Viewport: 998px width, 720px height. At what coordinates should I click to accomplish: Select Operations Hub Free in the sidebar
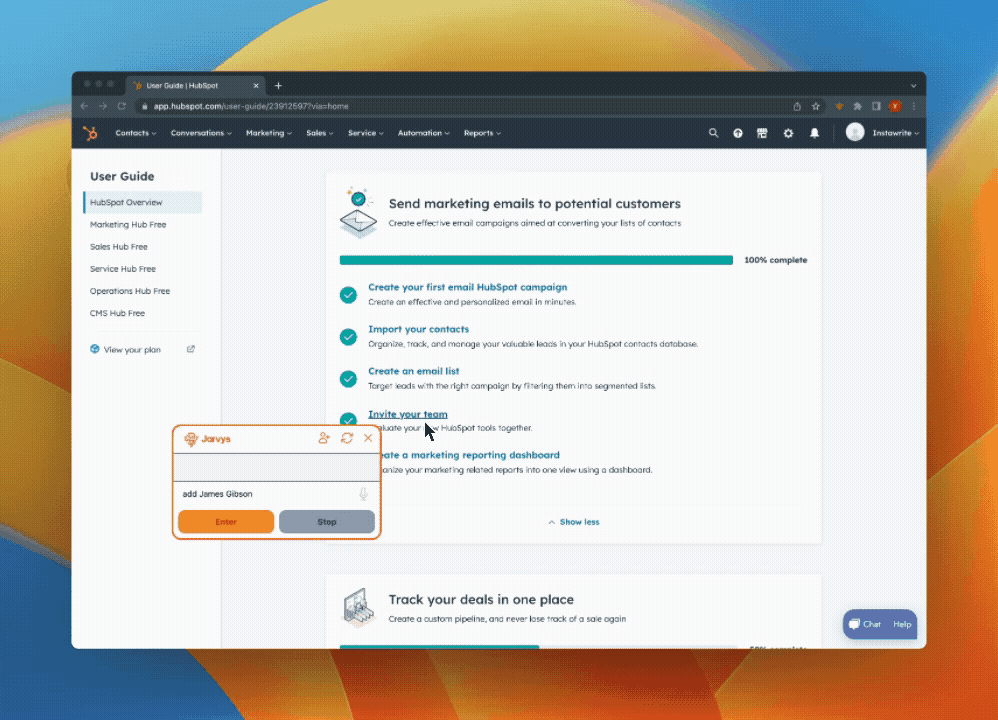(130, 291)
